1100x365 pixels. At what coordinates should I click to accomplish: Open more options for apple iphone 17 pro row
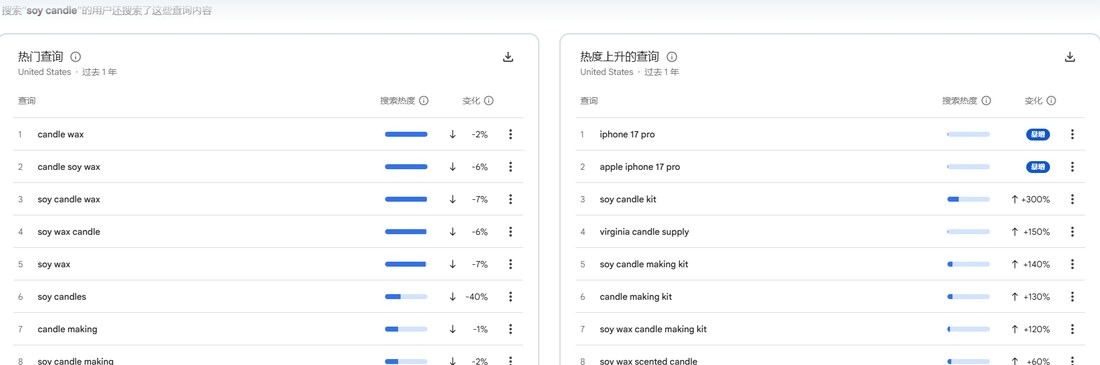[1072, 167]
